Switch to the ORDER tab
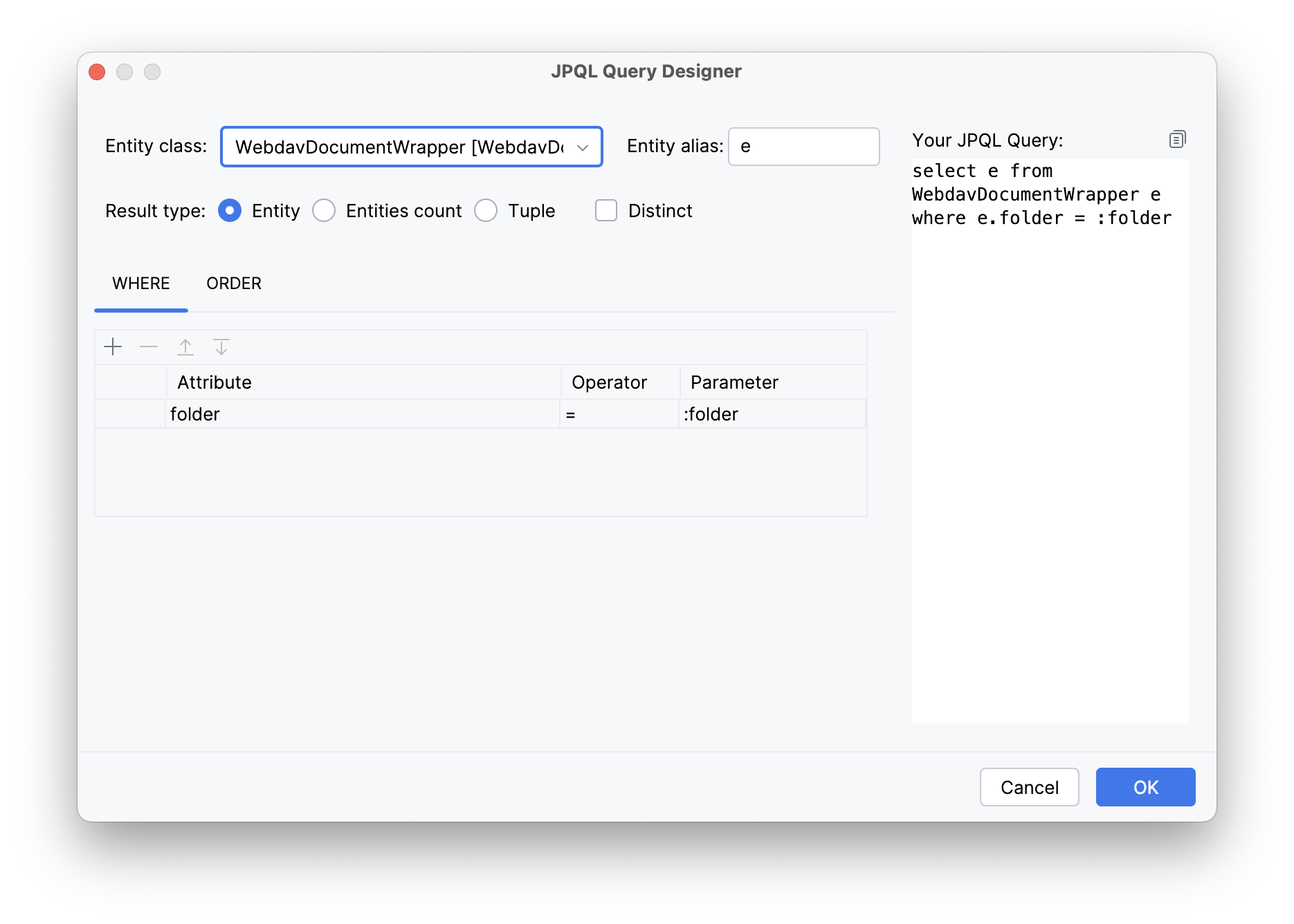Image resolution: width=1294 pixels, height=924 pixels. coord(233,283)
